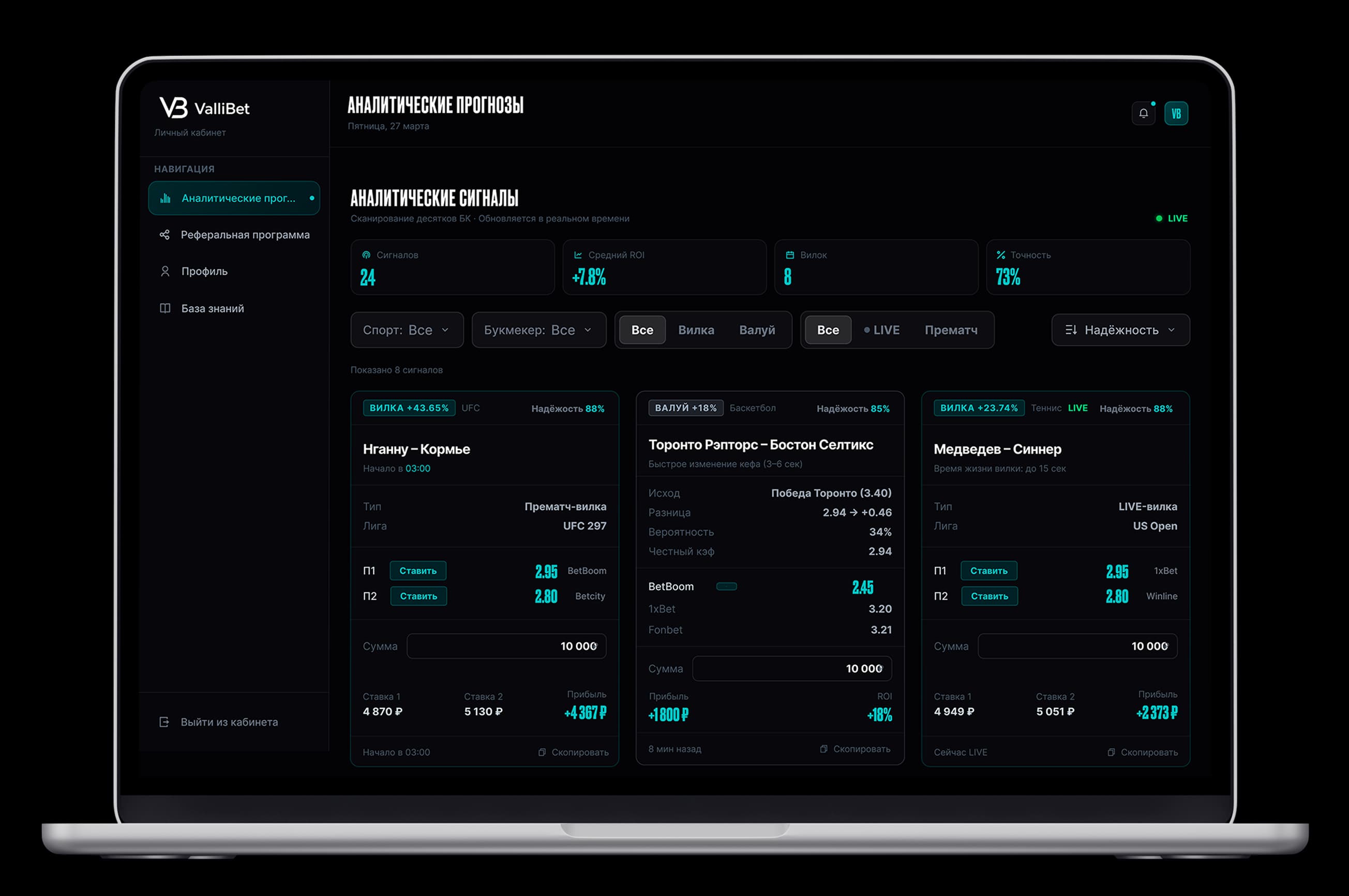Click the +1 800 ₽ profit value
Screen dimensions: 1349x896
tap(668, 715)
